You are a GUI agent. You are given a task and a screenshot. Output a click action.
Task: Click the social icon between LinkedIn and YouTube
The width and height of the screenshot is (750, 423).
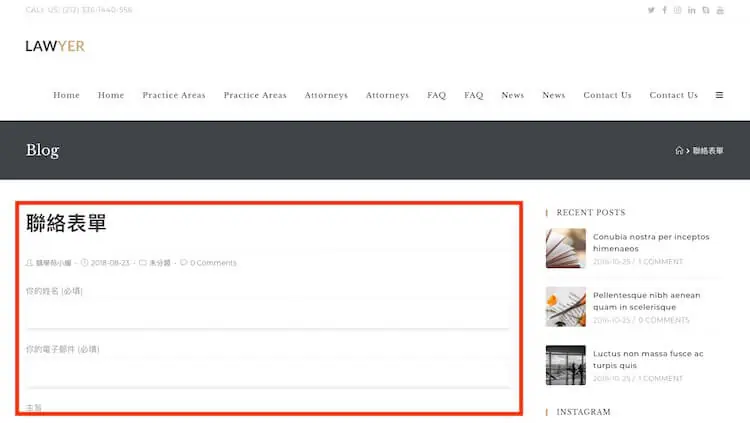706,10
